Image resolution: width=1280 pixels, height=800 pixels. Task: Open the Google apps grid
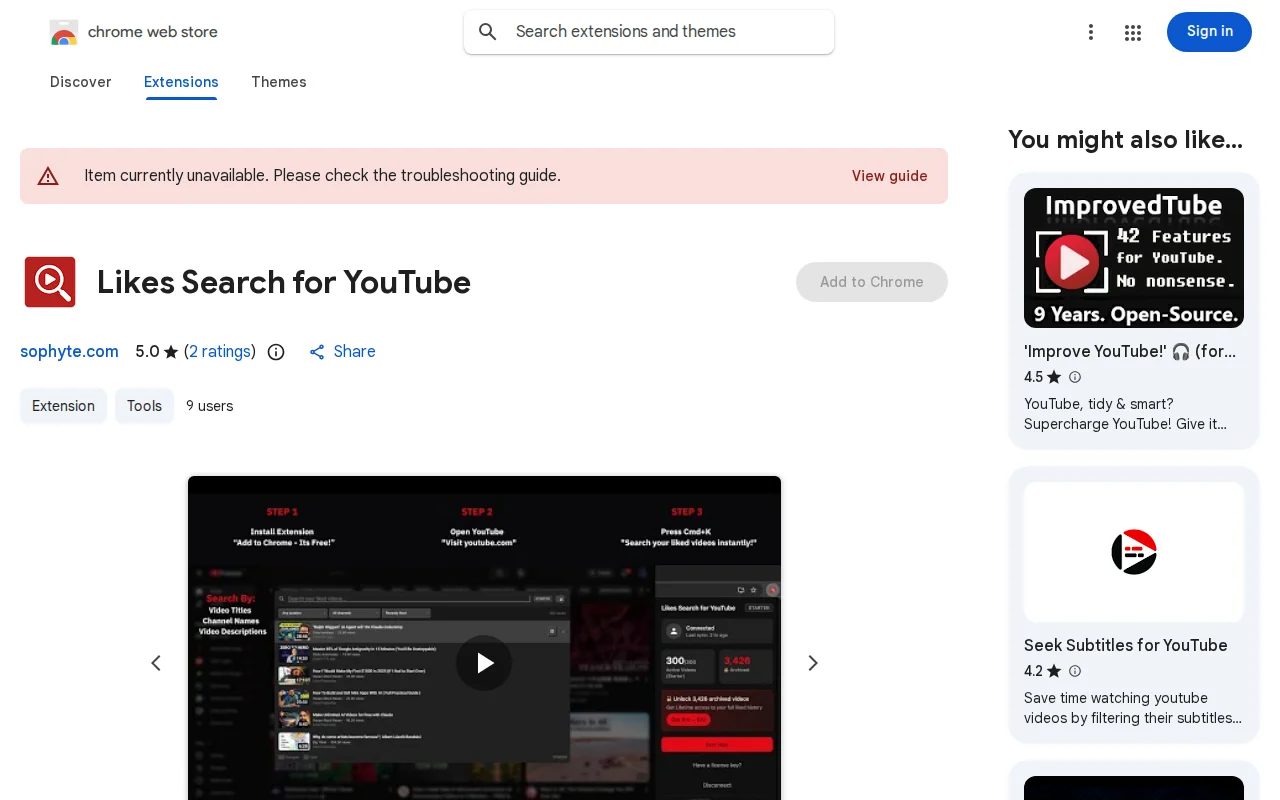1133,32
